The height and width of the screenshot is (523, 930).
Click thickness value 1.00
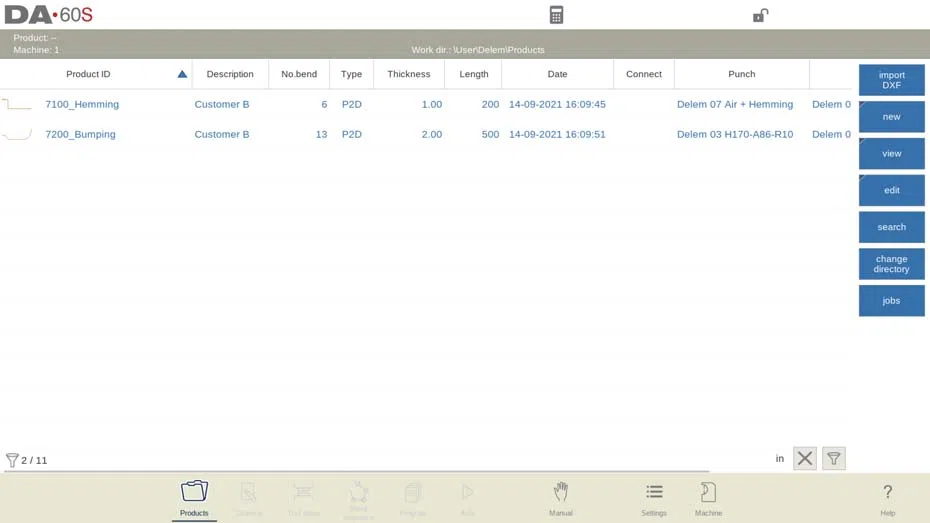pyautogui.click(x=432, y=104)
